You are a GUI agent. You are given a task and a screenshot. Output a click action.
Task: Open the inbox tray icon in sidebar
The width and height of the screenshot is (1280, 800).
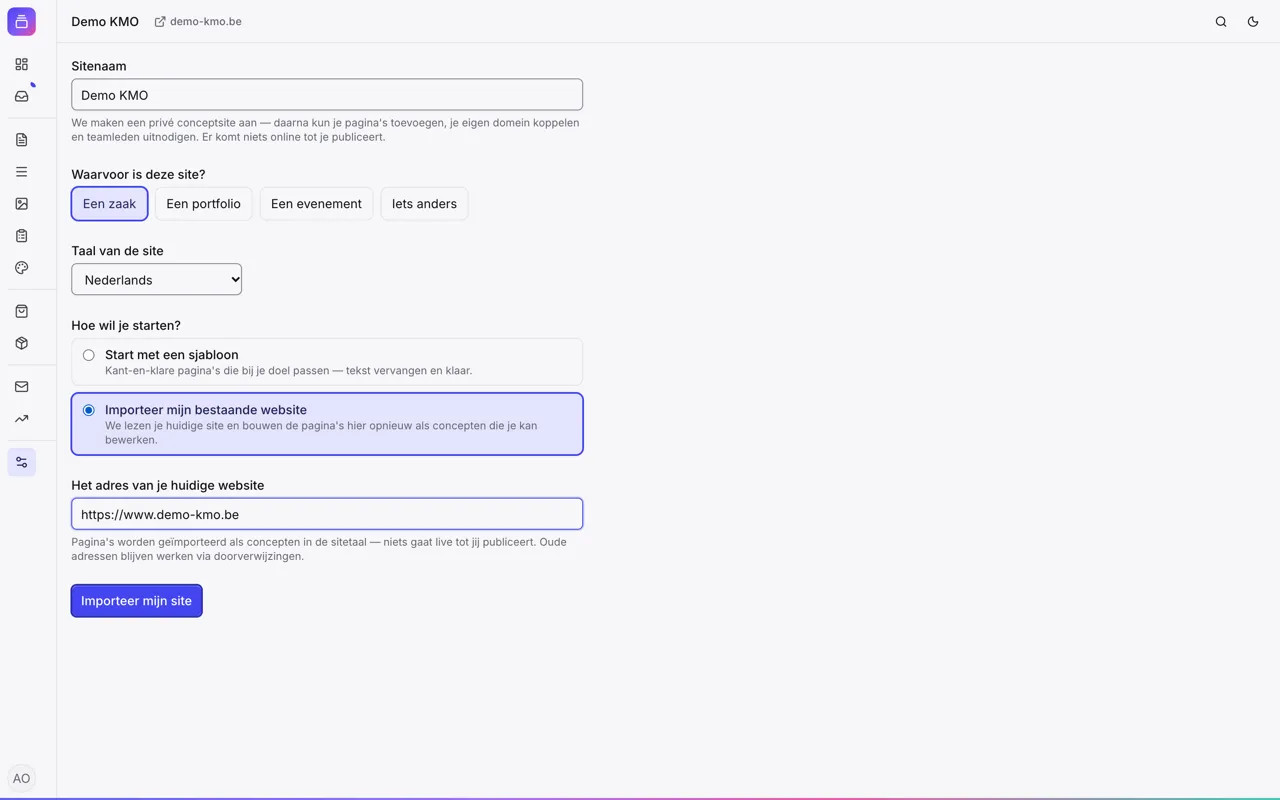click(x=21, y=96)
